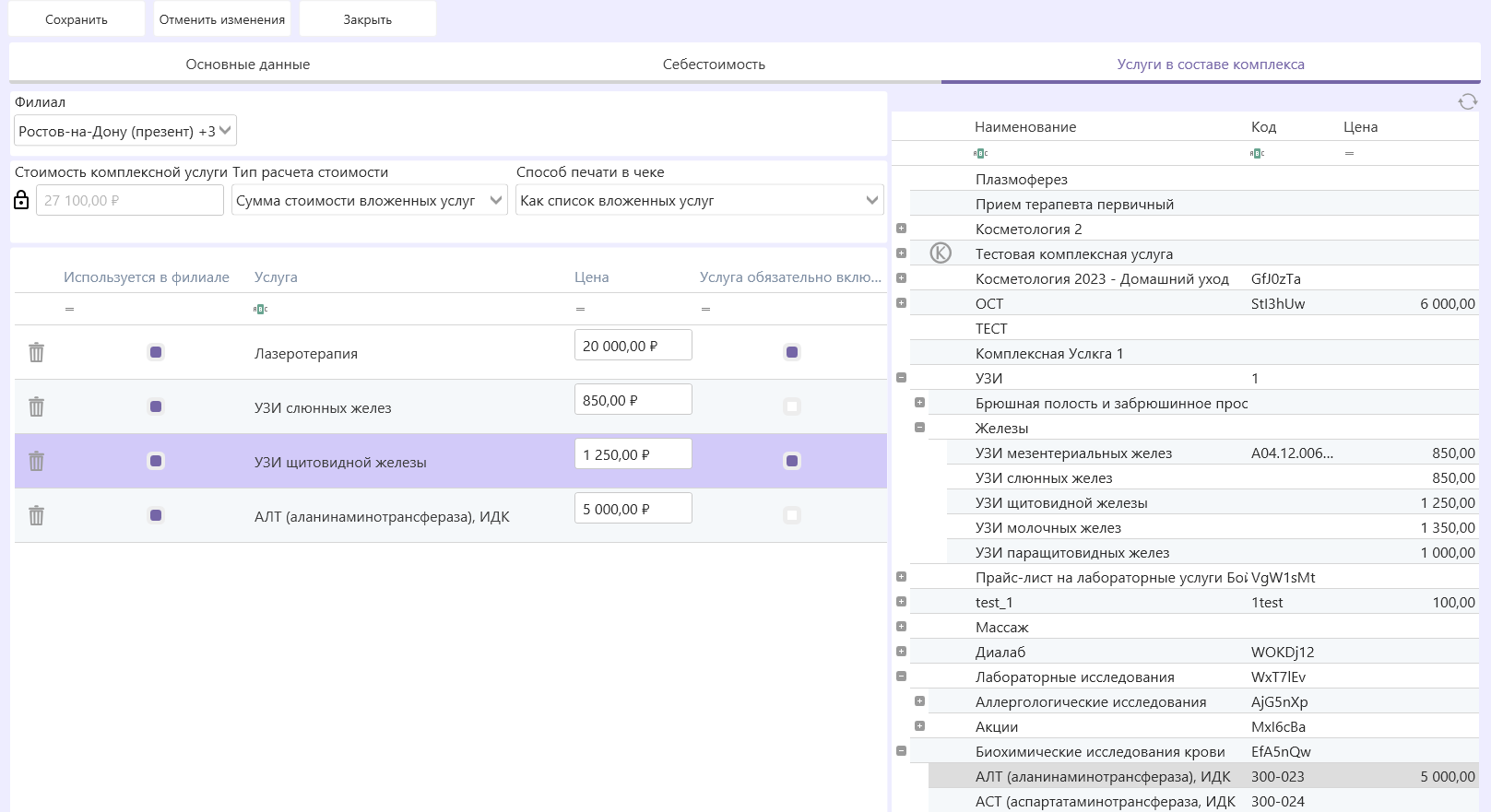This screenshot has width=1491, height=812.
Task: Select УЗИ молочных желез row
Action: click(1213, 527)
